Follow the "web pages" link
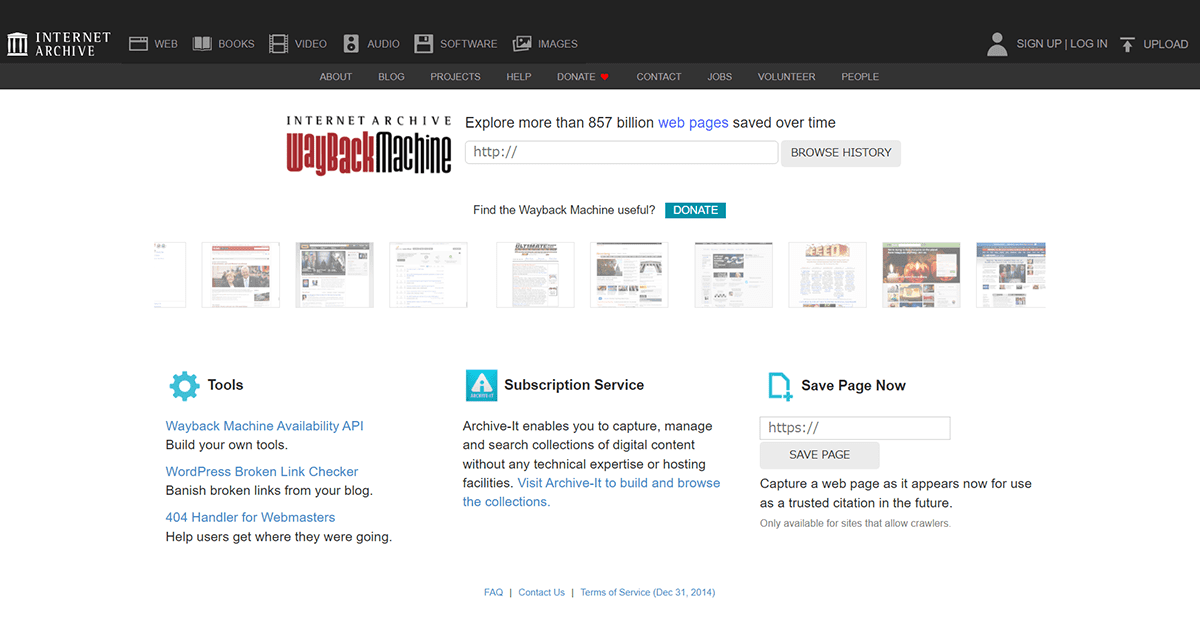 pyautogui.click(x=693, y=123)
